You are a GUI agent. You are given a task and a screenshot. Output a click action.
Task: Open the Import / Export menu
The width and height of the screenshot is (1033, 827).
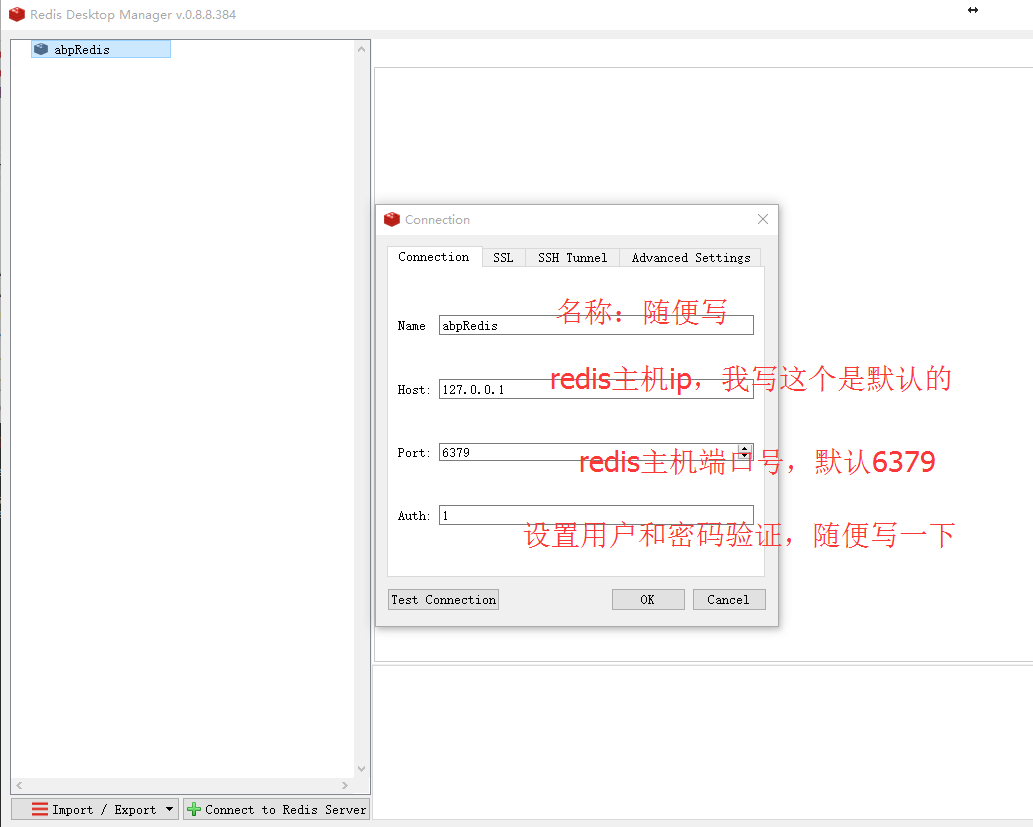pos(95,809)
